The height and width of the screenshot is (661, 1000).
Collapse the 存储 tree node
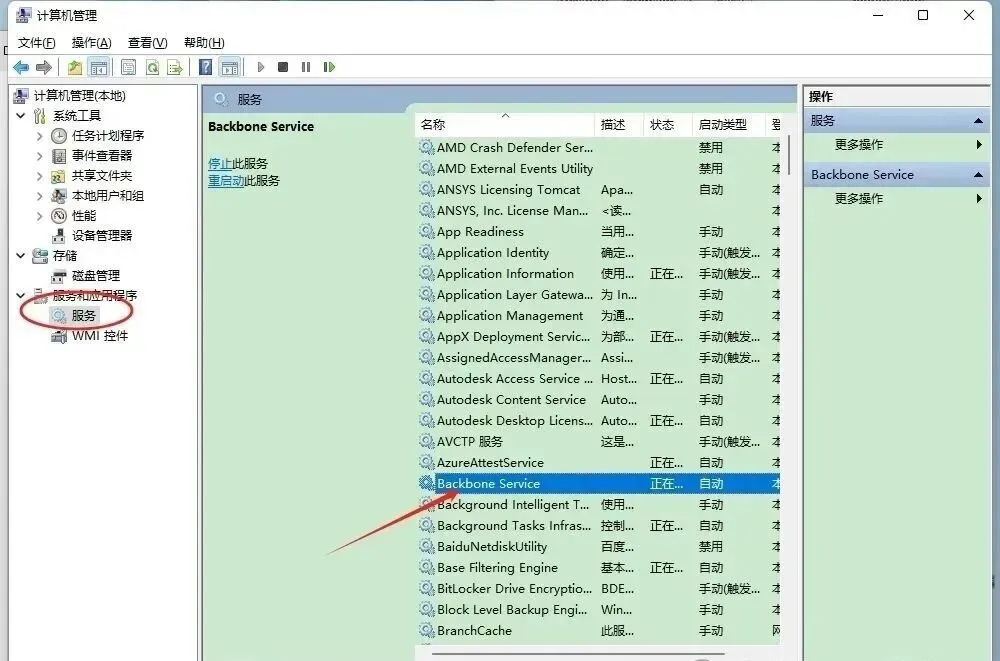[20, 255]
